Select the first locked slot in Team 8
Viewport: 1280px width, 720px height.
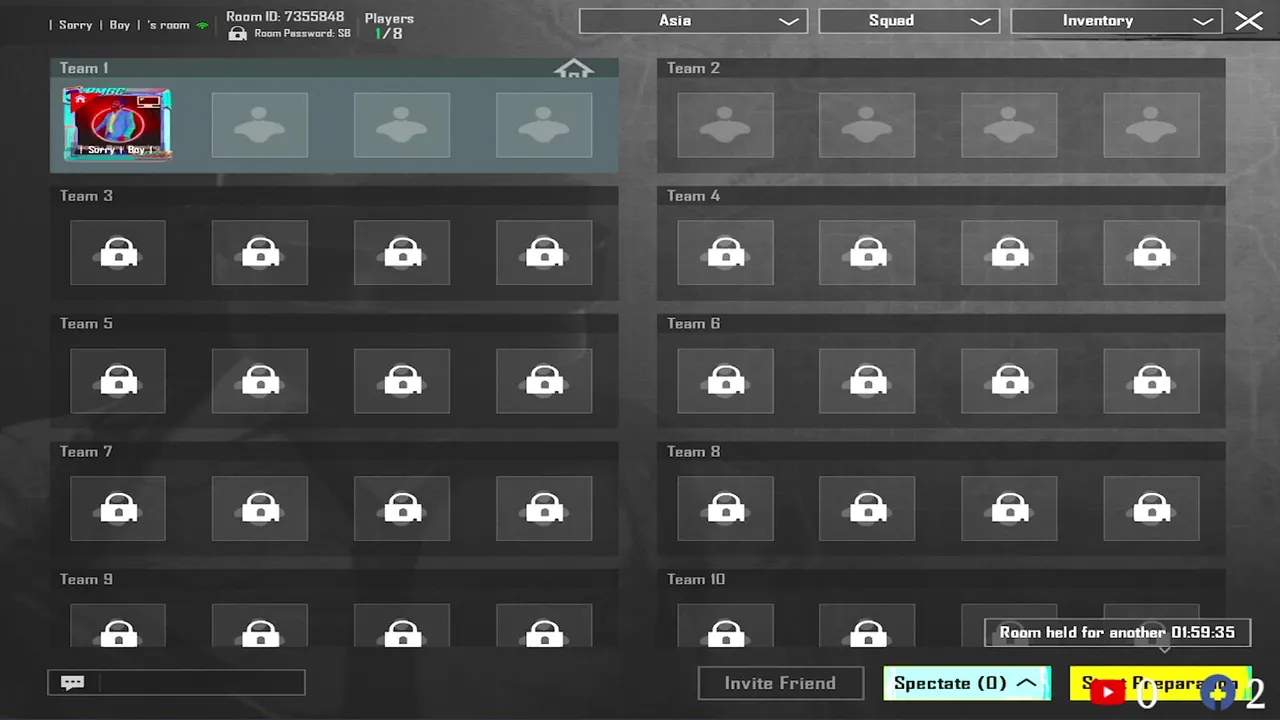(x=725, y=509)
